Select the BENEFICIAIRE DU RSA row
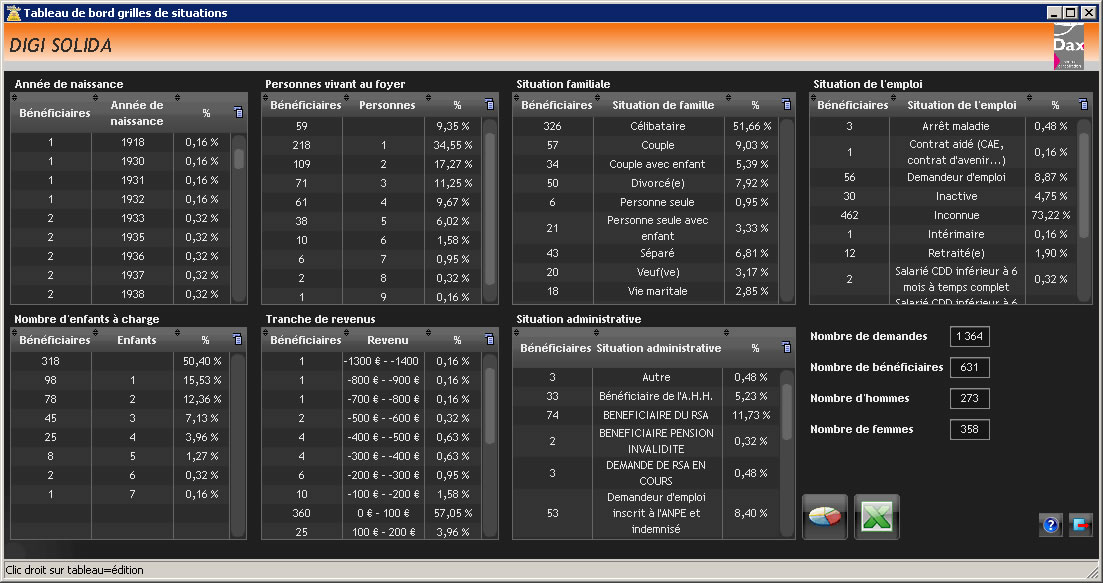Screen dimensions: 1103x583 click(655, 415)
